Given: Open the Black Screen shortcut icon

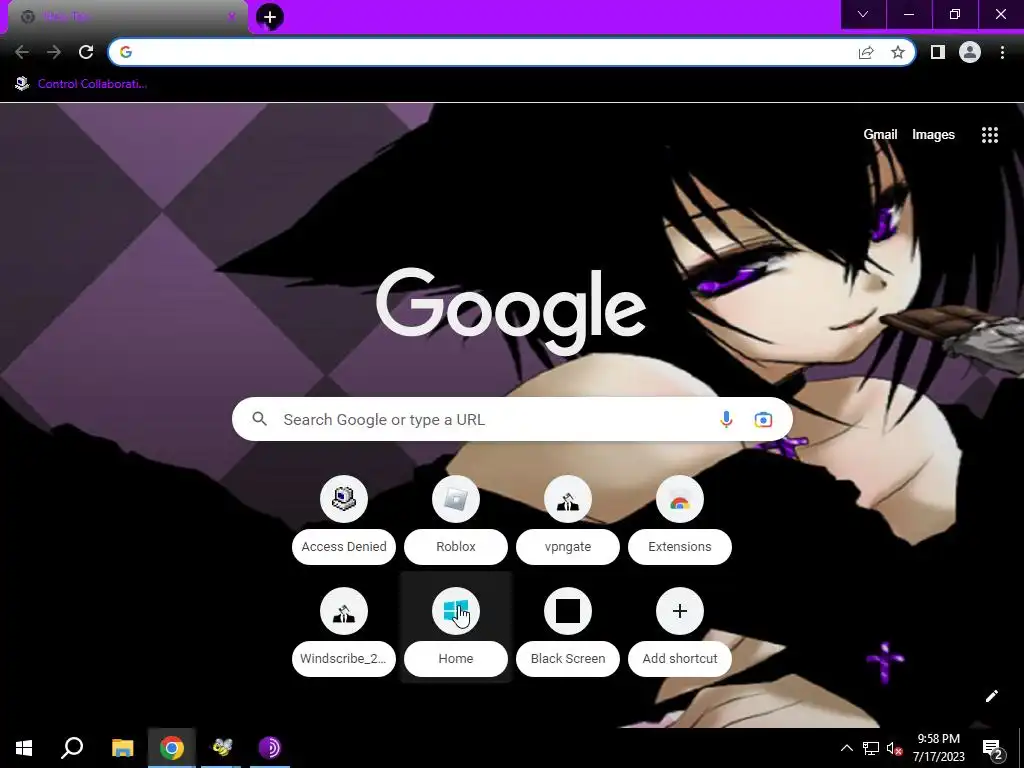Looking at the screenshot, I should point(568,611).
